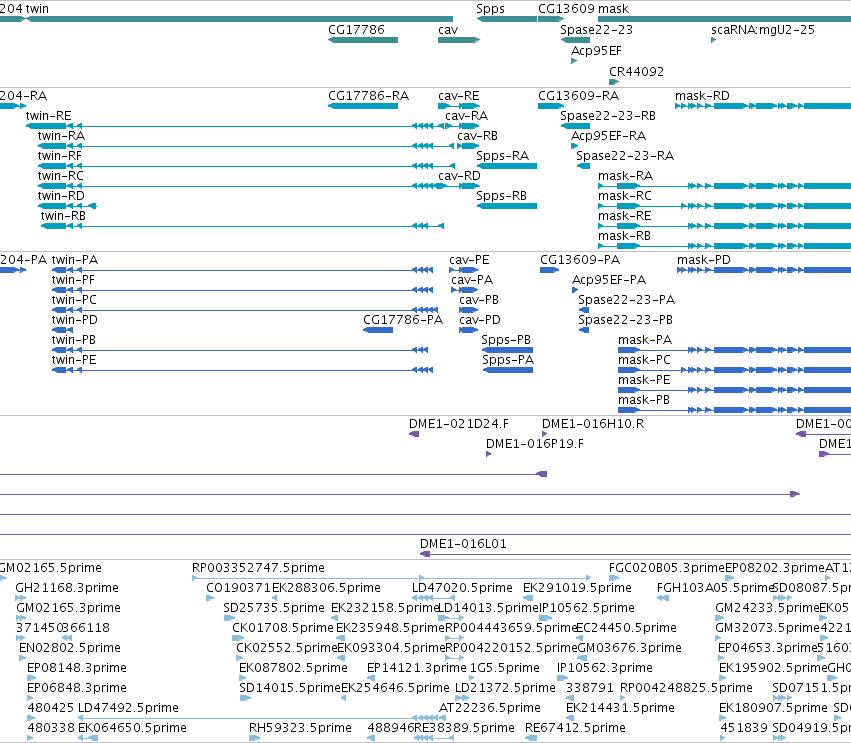Select the scaRNA:mgU2-25 label
Viewport: 851px width, 743px height.
(x=763, y=30)
